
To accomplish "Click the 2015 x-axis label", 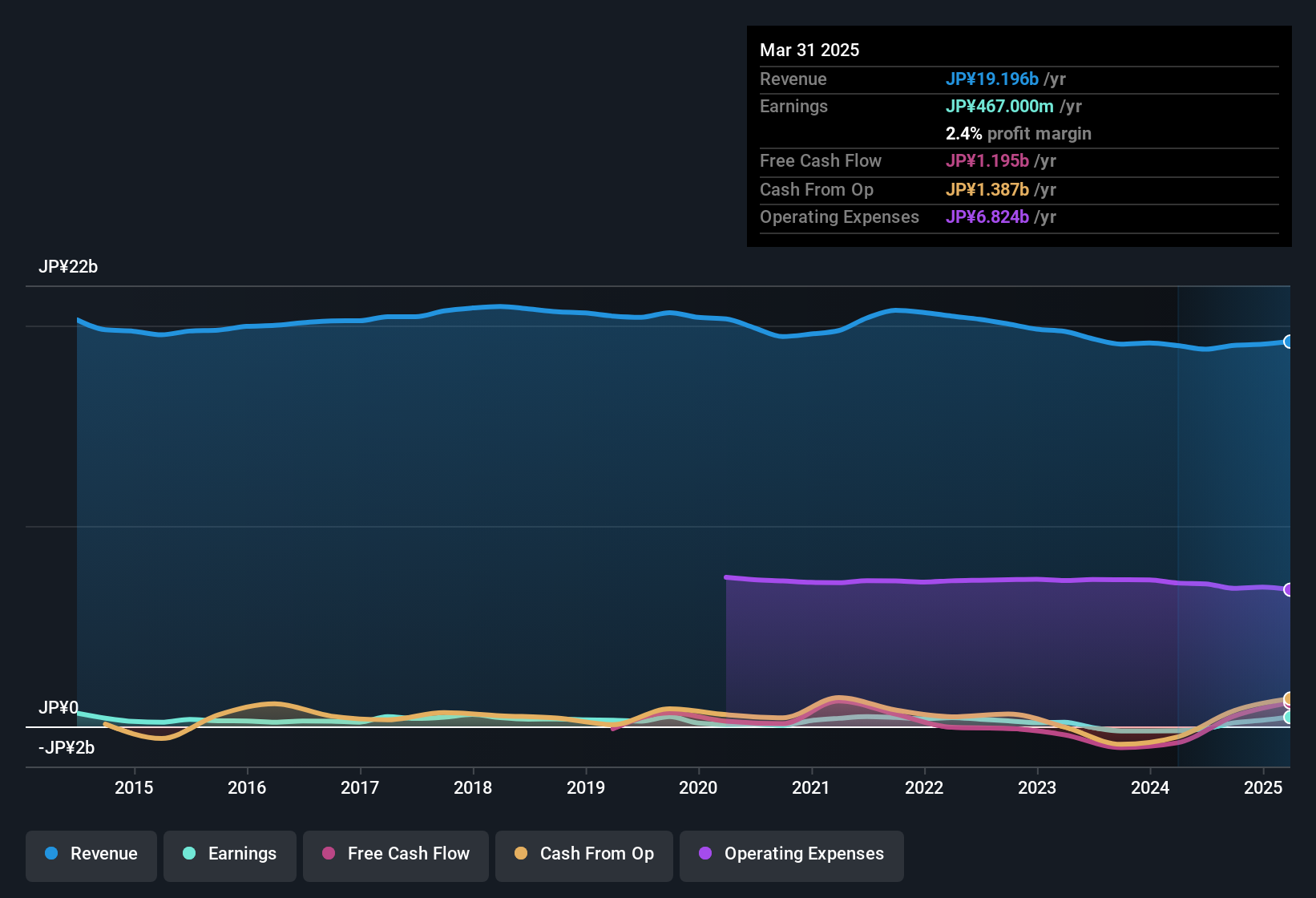I will (x=134, y=787).
